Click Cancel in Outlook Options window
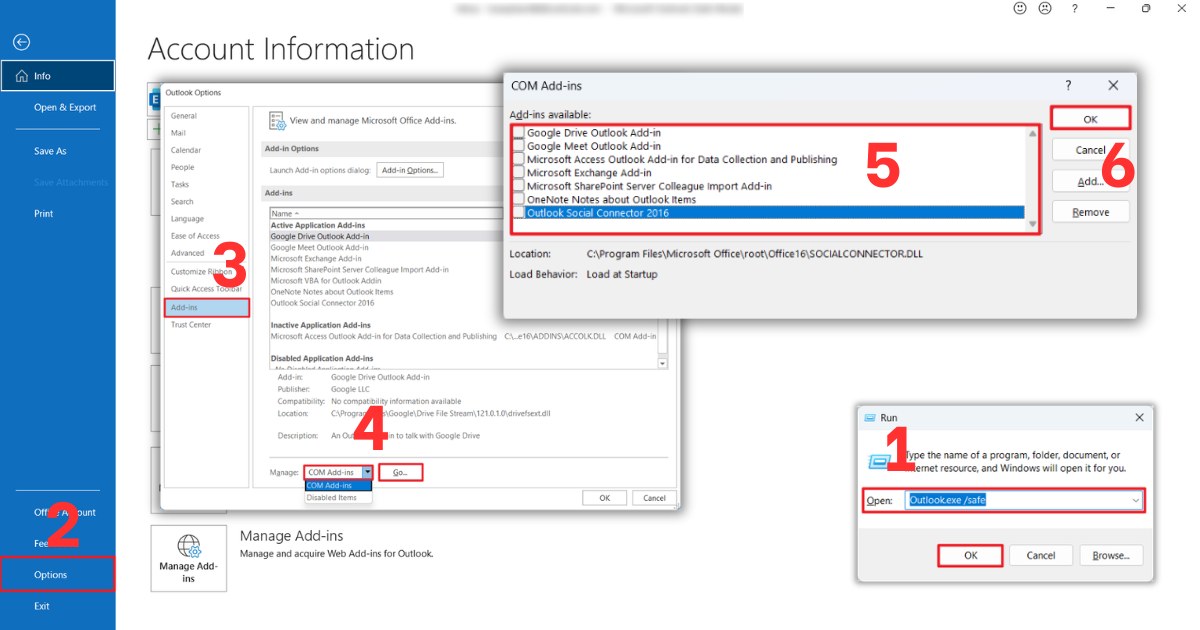1200x630 pixels. click(x=654, y=498)
